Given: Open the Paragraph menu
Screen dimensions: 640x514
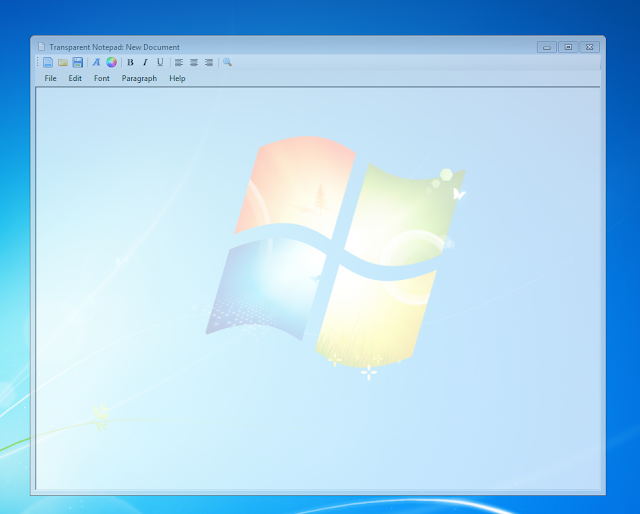Looking at the screenshot, I should 139,78.
